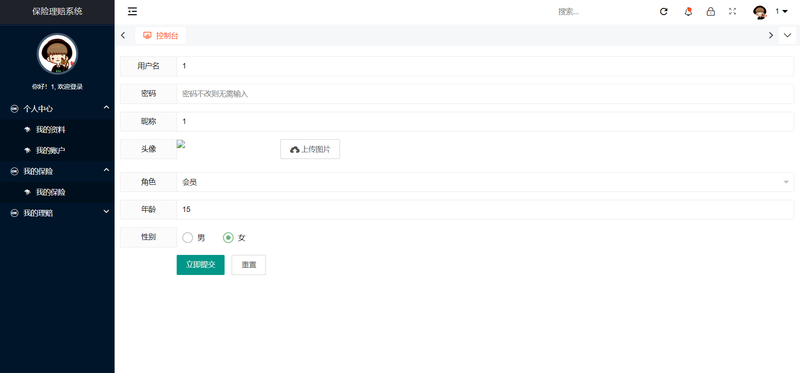Click the 上传图片 upload button
Screen dimensions: 800x373
pos(310,149)
